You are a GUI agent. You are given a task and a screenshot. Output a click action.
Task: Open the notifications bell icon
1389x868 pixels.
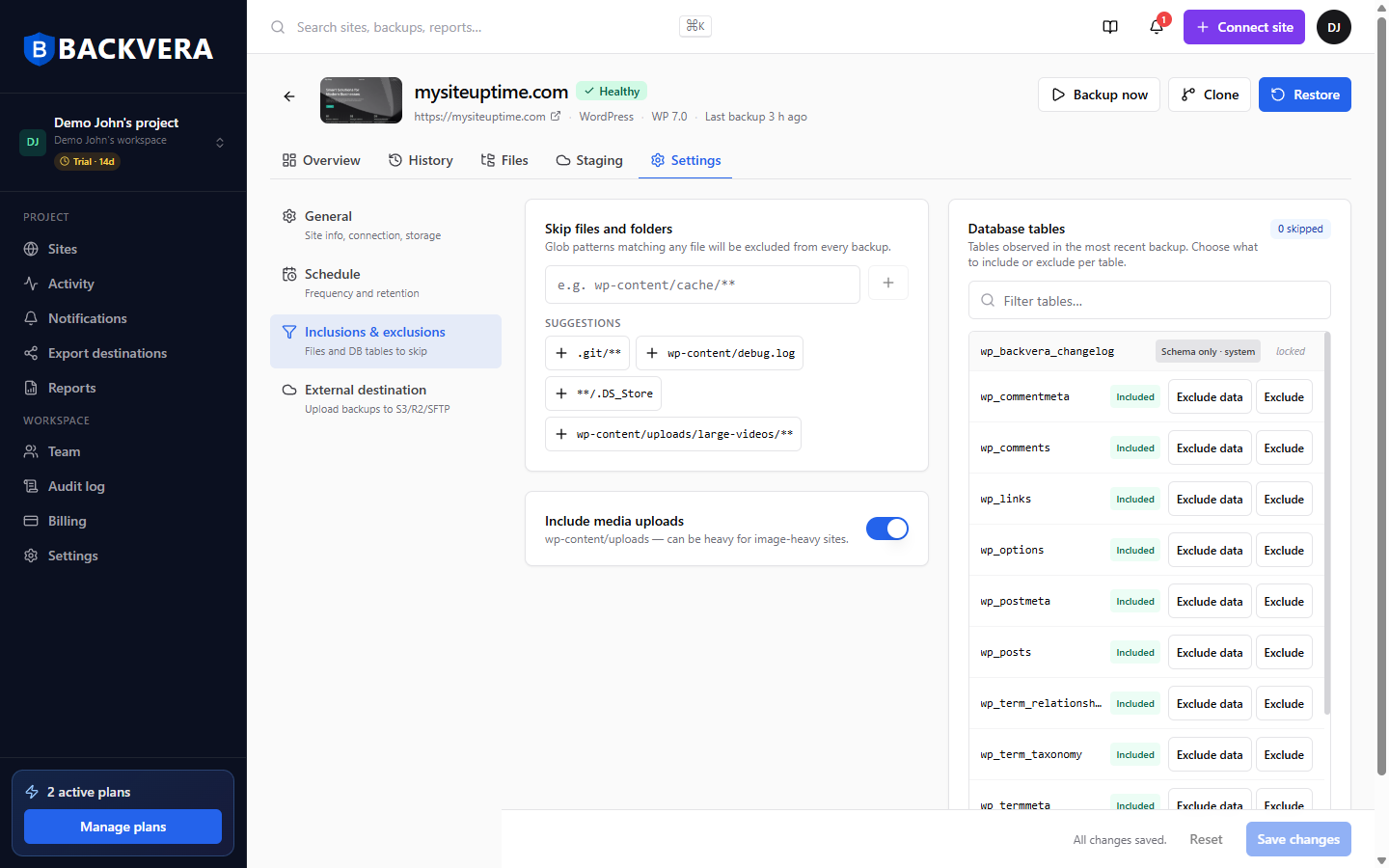tap(1157, 27)
